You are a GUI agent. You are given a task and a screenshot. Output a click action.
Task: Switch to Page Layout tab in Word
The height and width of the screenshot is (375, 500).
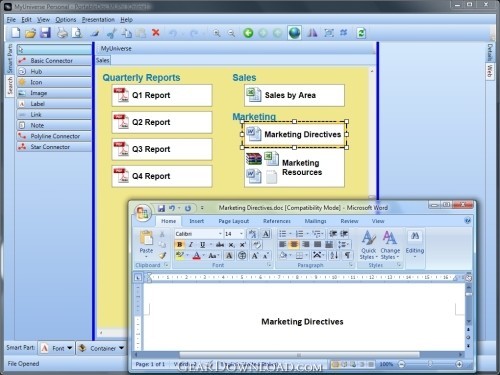[x=234, y=221]
